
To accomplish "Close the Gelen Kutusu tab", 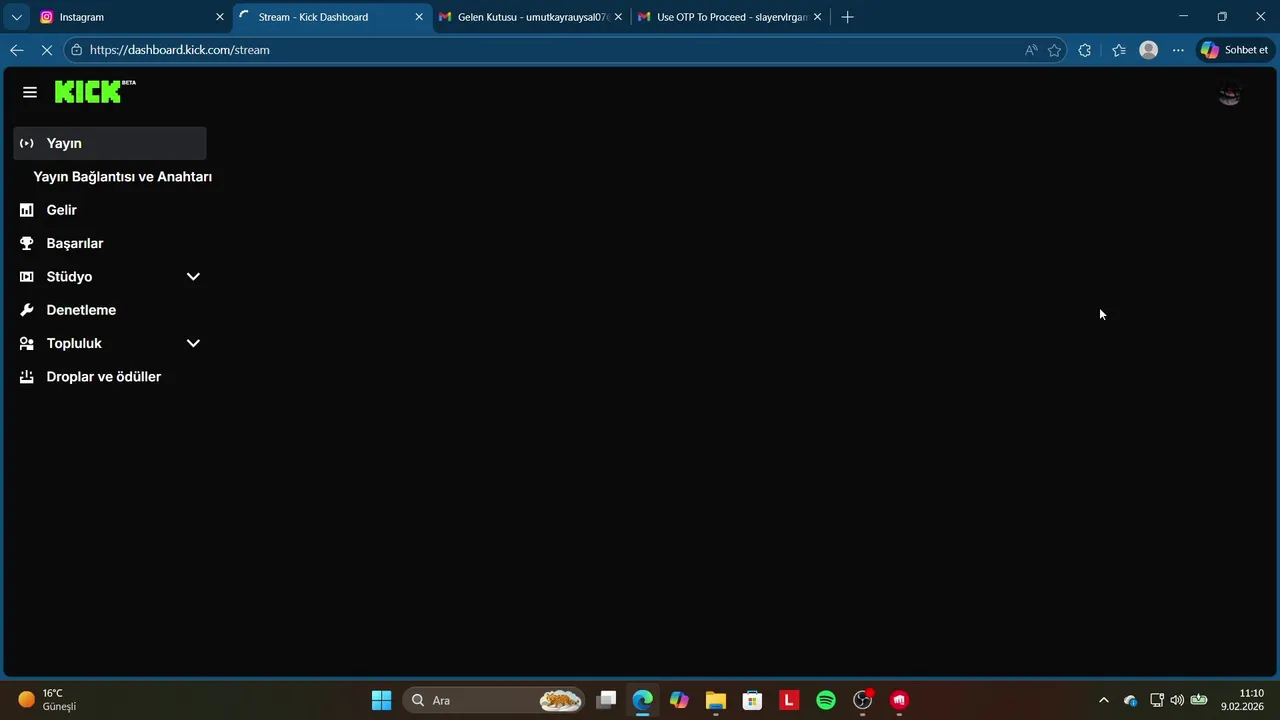I will click(618, 17).
